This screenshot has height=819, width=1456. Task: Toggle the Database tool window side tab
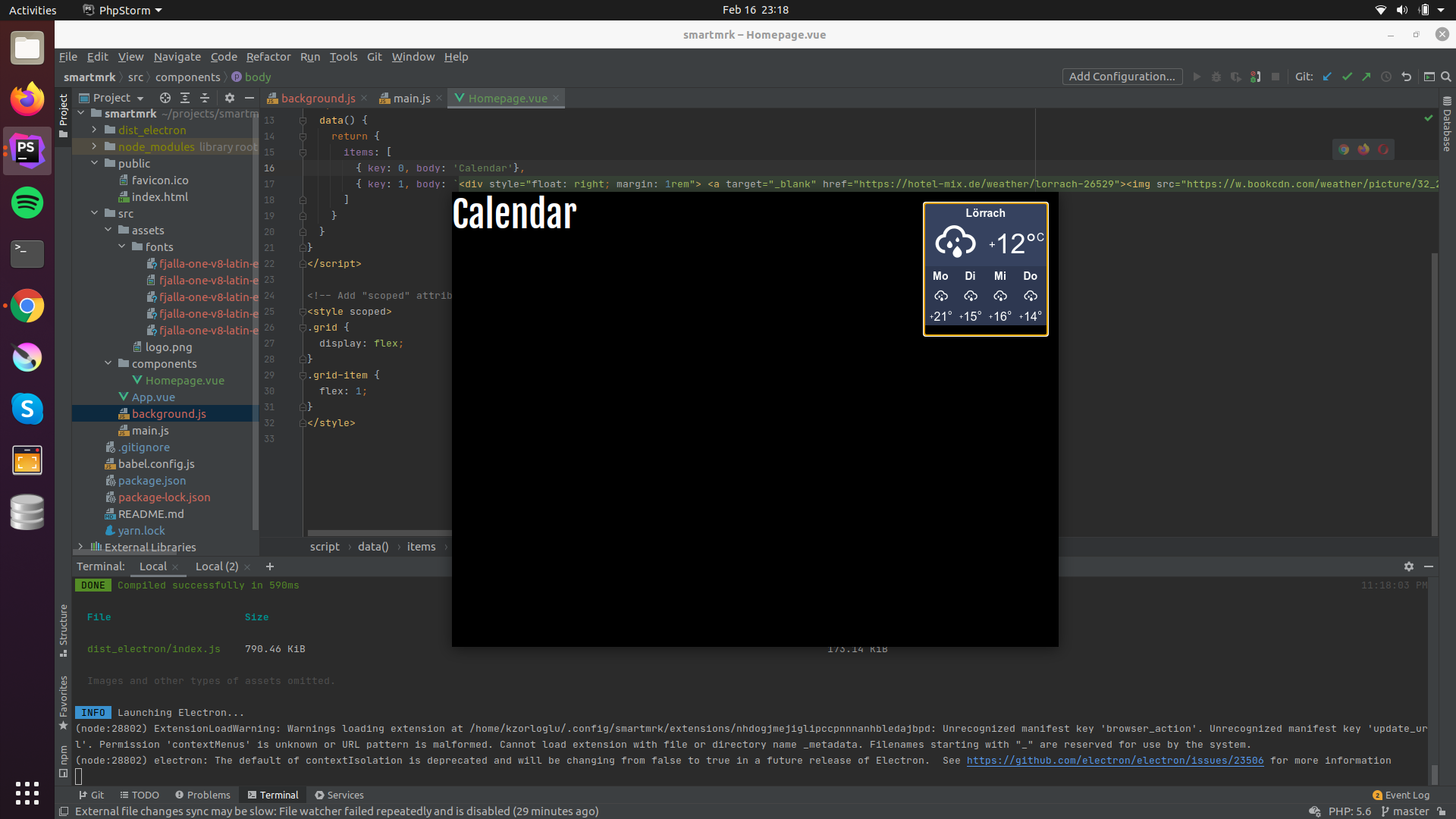pyautogui.click(x=1447, y=125)
